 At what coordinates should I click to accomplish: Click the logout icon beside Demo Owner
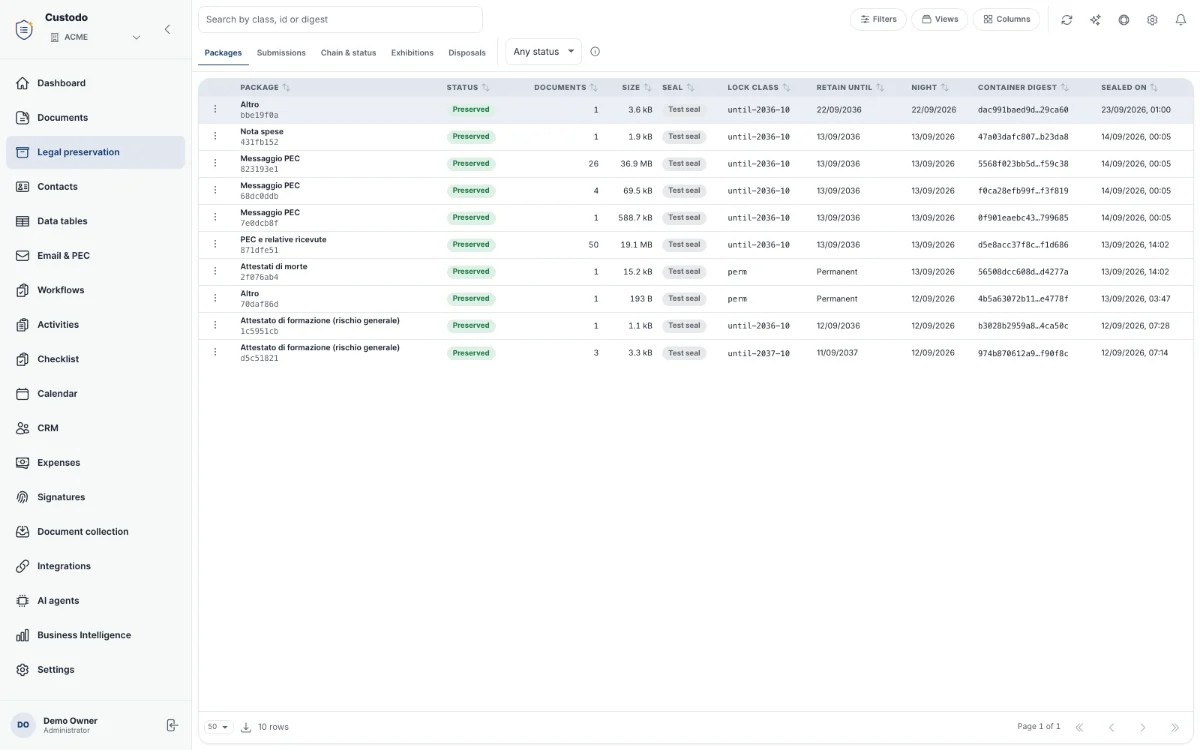click(x=172, y=725)
